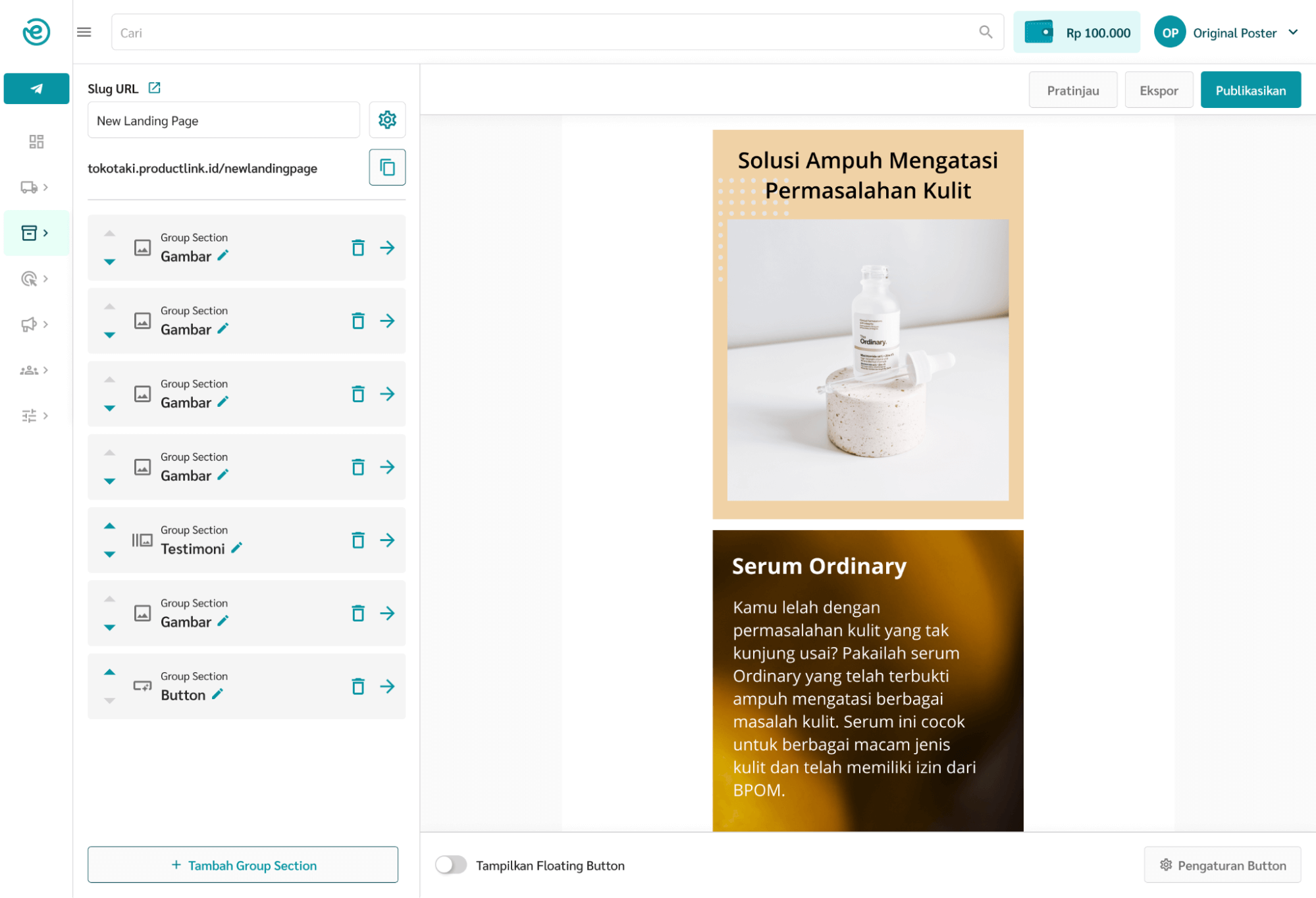This screenshot has width=1316, height=898.
Task: Open the sliders settings sidebar menu
Action: [x=34, y=415]
